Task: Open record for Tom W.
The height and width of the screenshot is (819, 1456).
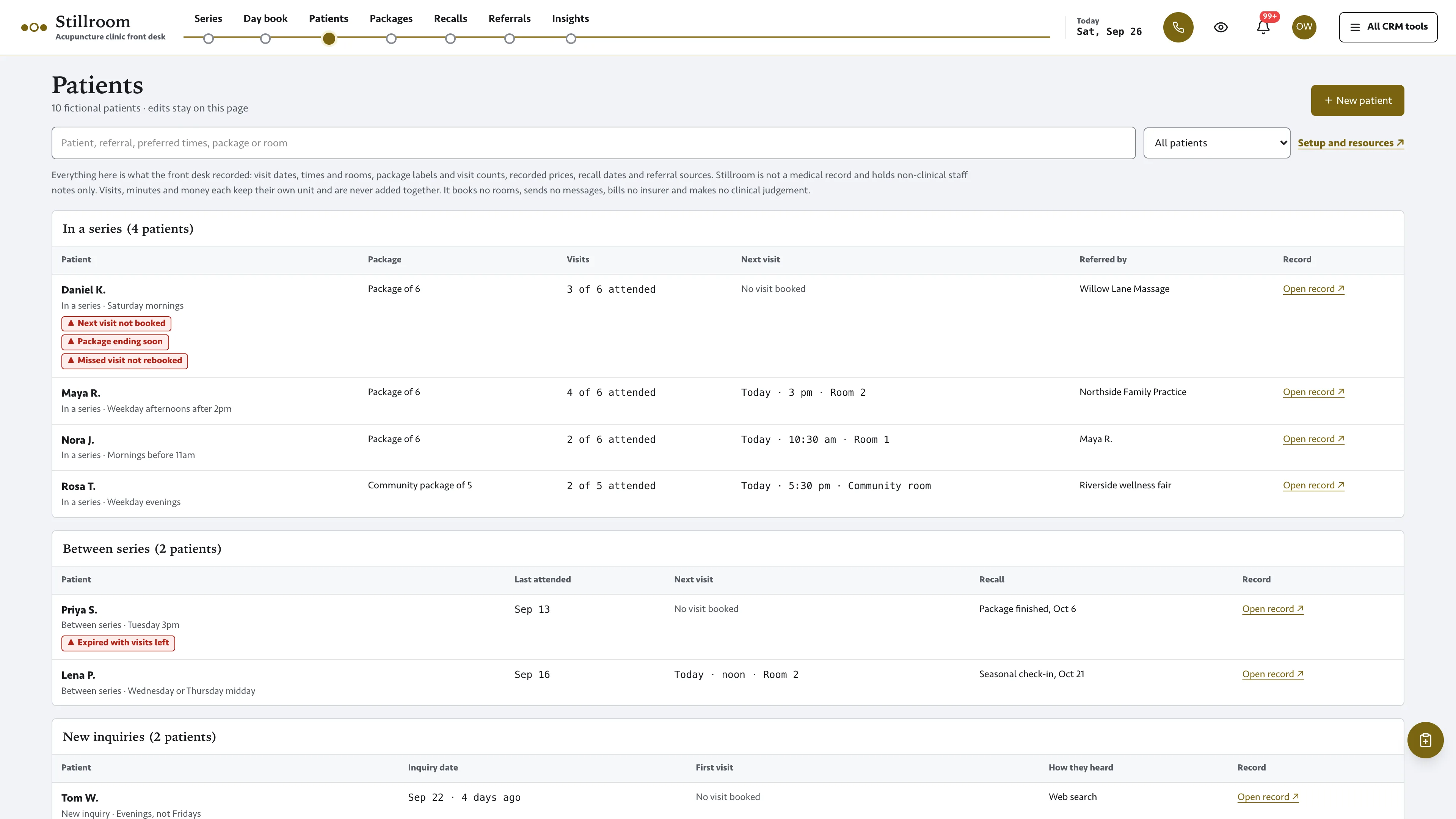Action: (1268, 797)
